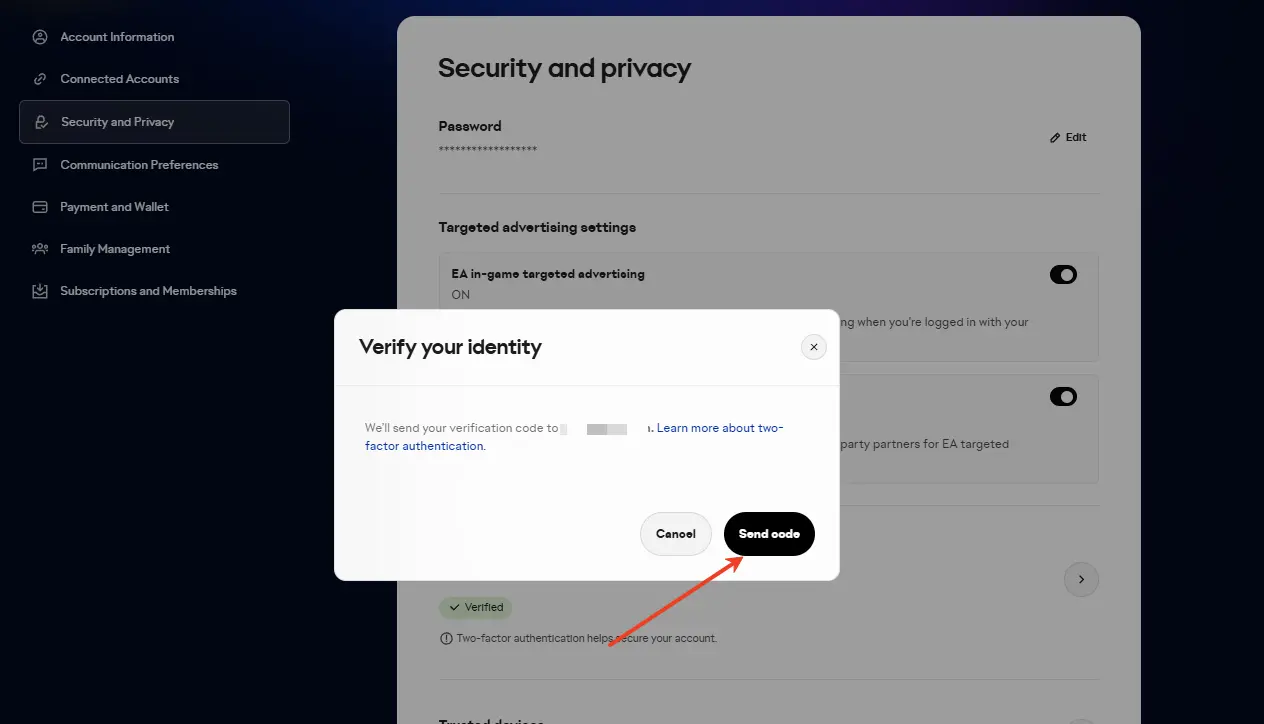Cancel the Verify your identity dialog
The width and height of the screenshot is (1264, 724).
coord(675,534)
